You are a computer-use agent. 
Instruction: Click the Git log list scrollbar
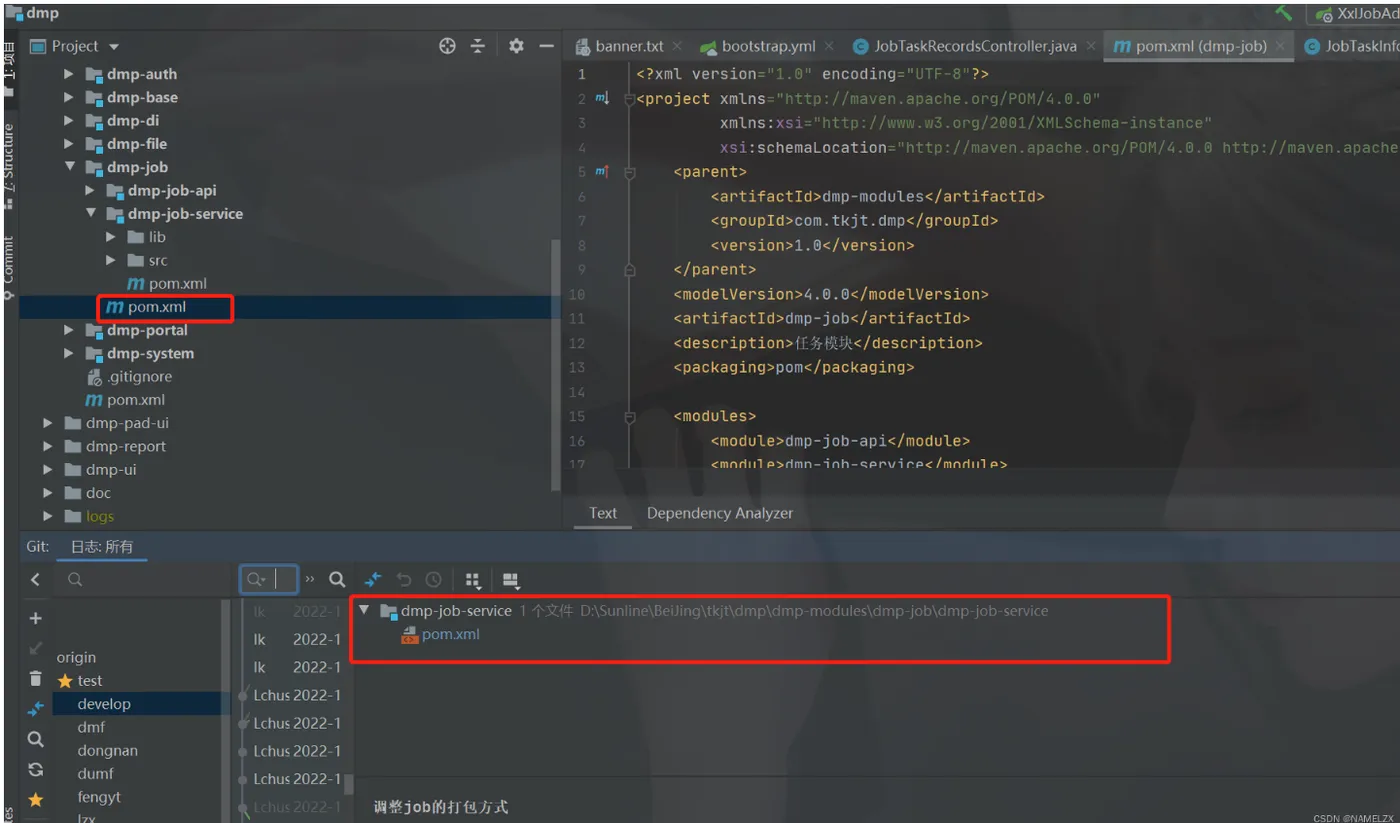tap(349, 784)
